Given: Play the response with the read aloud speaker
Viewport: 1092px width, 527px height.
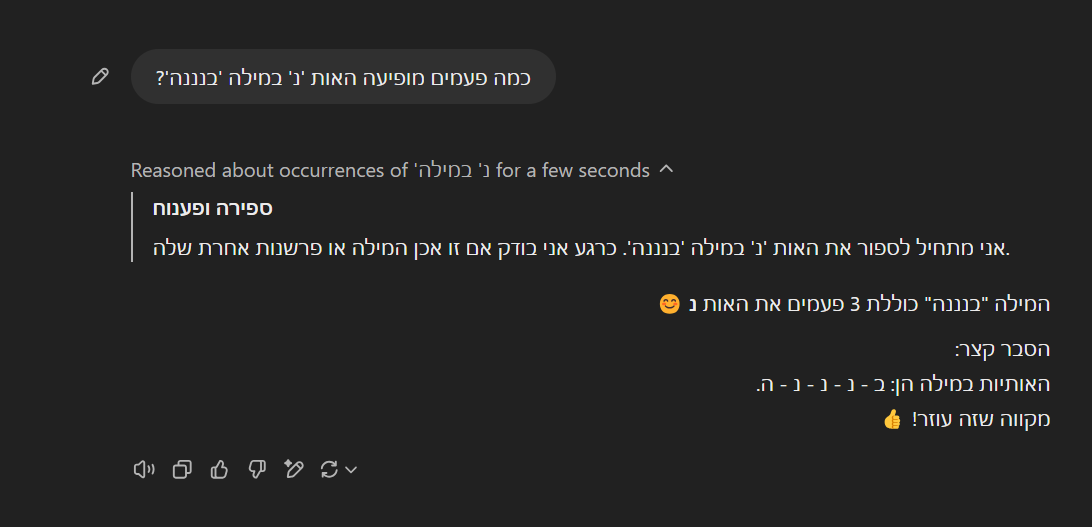Looking at the screenshot, I should point(144,469).
